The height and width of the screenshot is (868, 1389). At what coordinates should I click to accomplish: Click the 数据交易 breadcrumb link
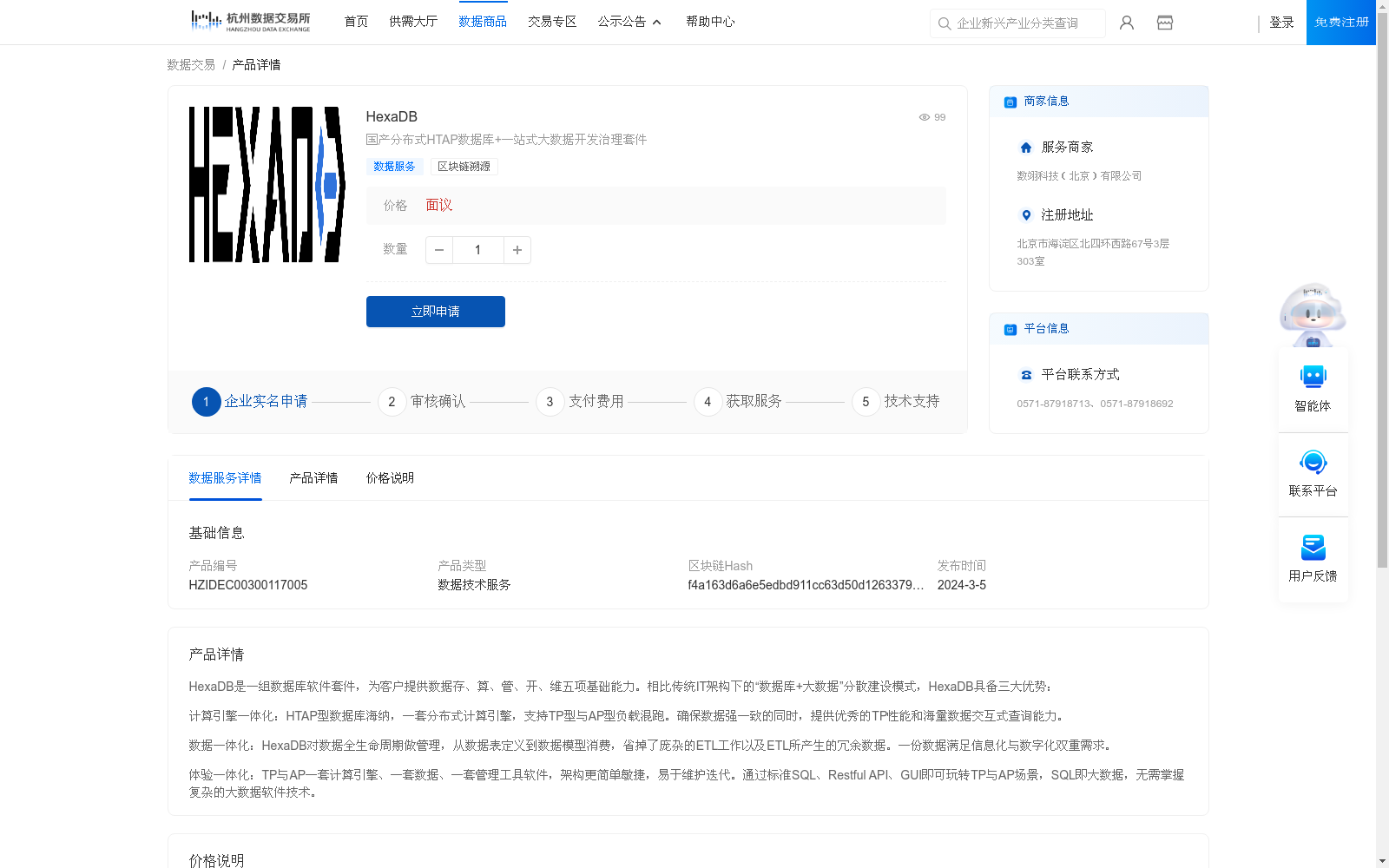click(x=191, y=65)
